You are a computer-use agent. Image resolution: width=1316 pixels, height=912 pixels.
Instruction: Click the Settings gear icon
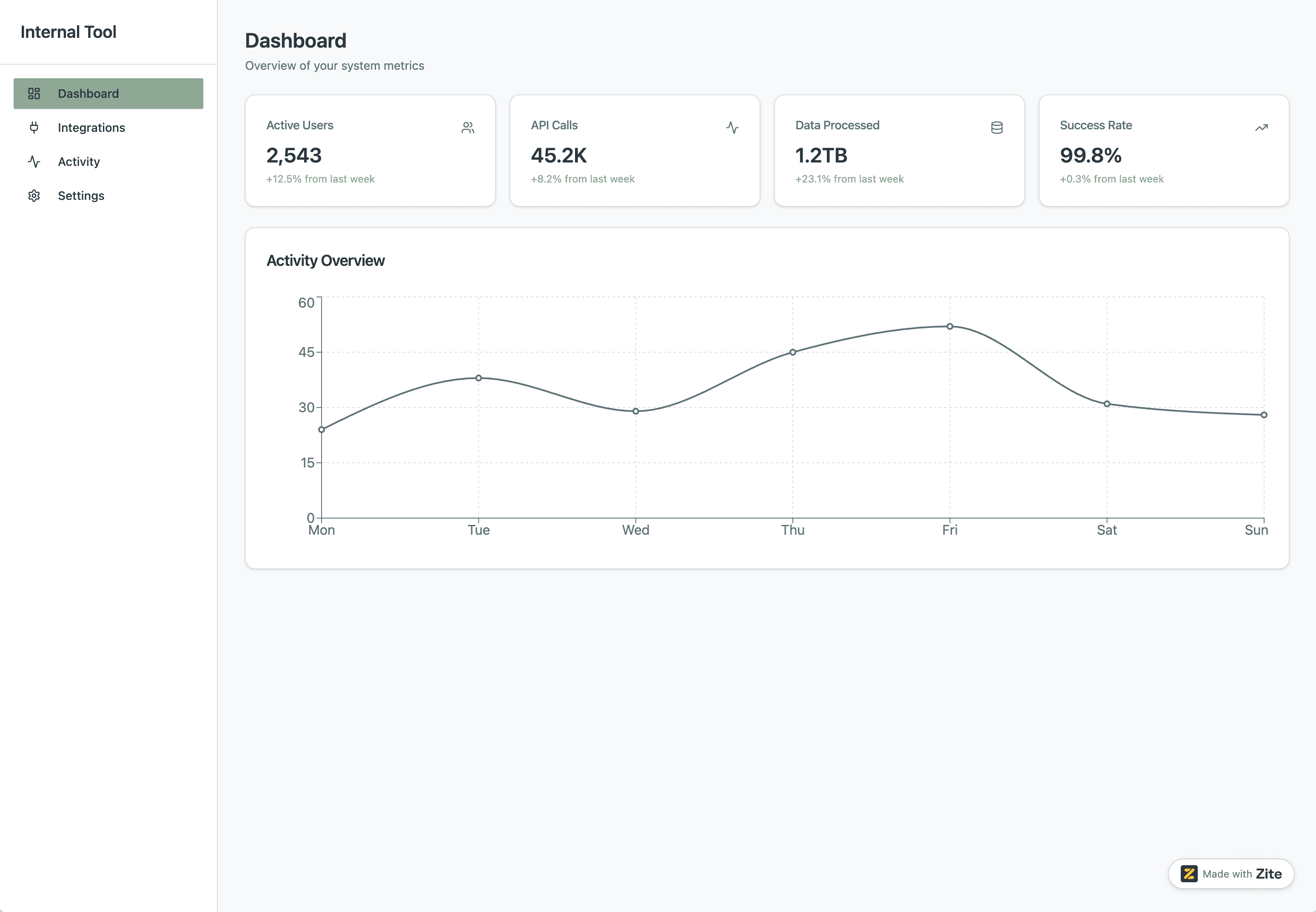[34, 196]
